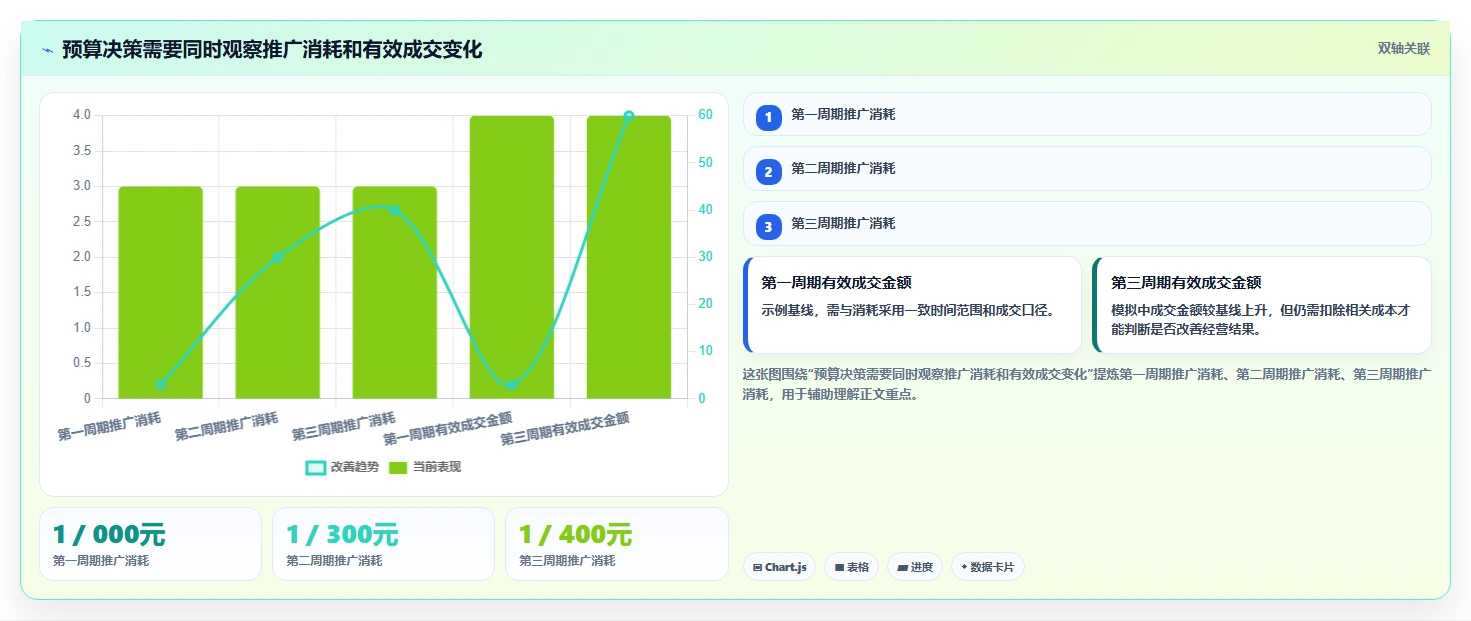Click the right axis value 30
Image resolution: width=1471 pixels, height=621 pixels.
tap(705, 257)
